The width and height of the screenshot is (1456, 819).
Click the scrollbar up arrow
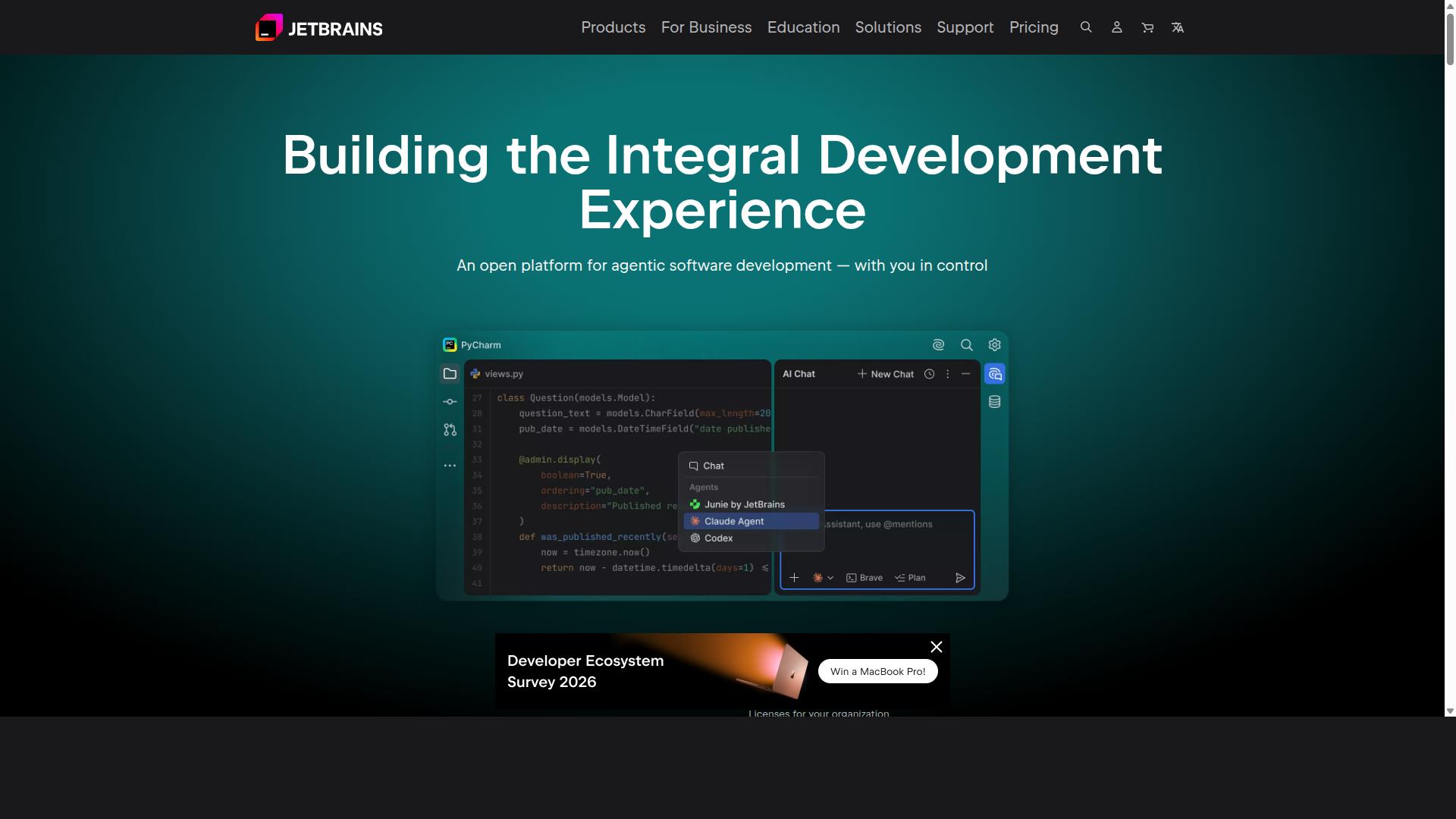[x=1450, y=5]
